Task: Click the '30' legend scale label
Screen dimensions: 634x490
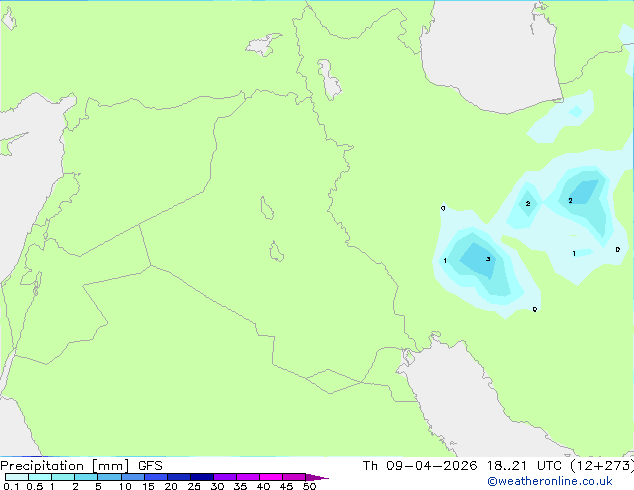Action: (217, 486)
